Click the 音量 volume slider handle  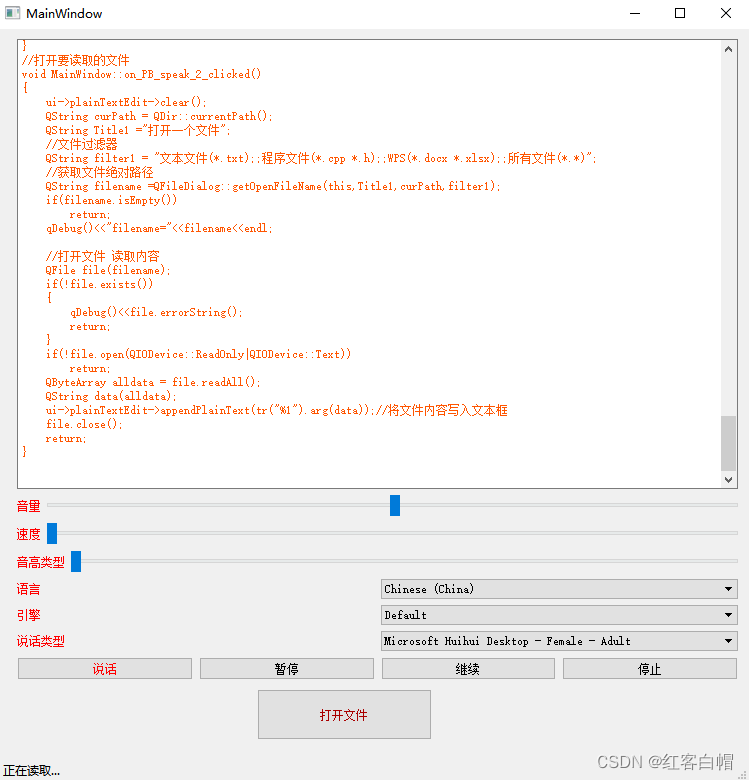click(x=395, y=505)
